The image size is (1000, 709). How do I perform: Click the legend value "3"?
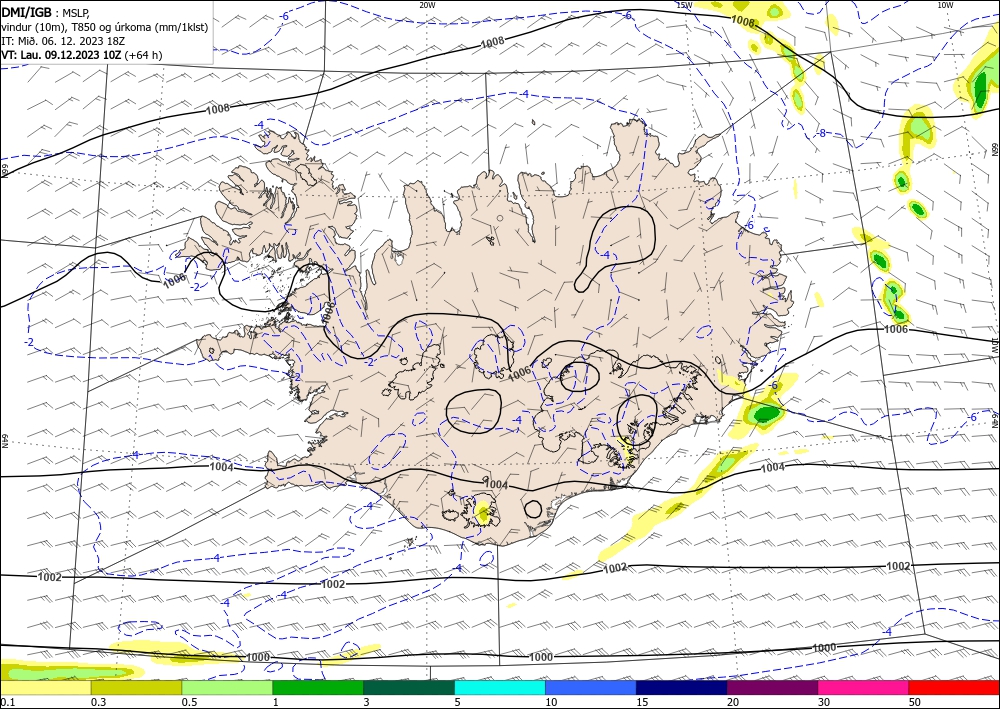coord(366,702)
